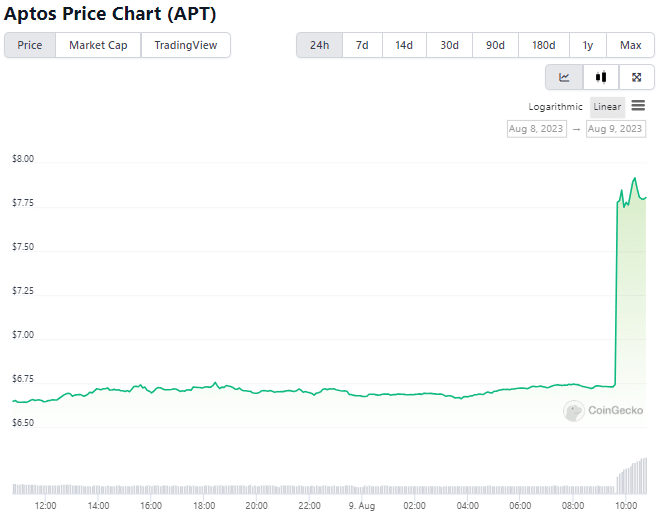Open the TradingView tab
Image resolution: width=667 pixels, height=514 pixels.
tap(185, 45)
